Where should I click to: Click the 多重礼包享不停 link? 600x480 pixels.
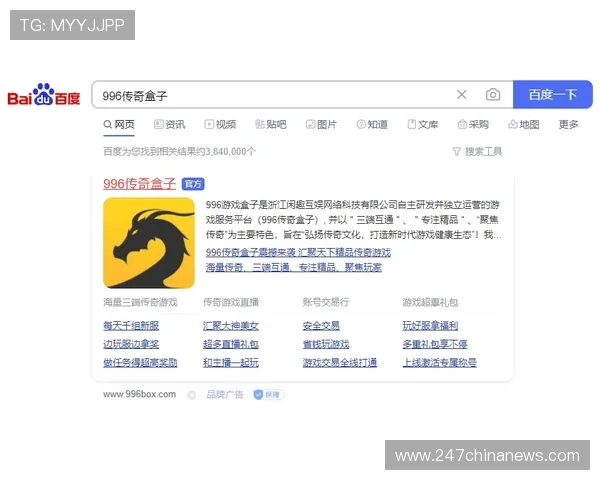tap(435, 344)
